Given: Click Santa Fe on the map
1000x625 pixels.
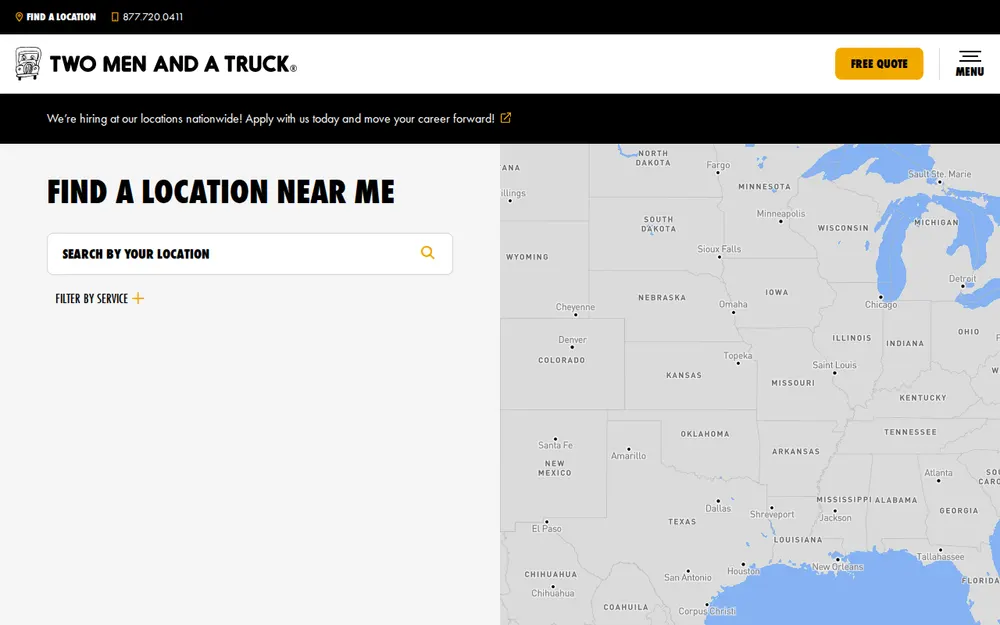Looking at the screenshot, I should 555,445.
